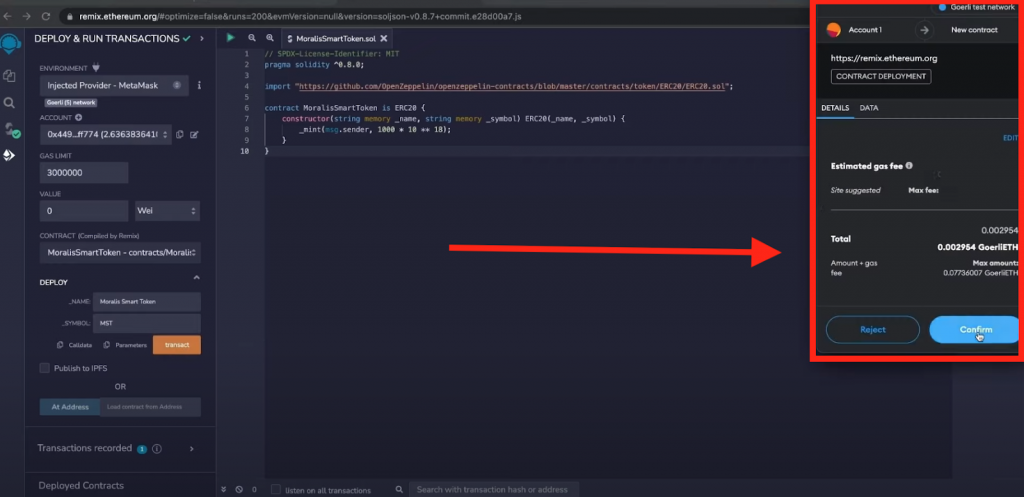Image resolution: width=1024 pixels, height=497 pixels.
Task: Switch to the DETAILS tab in MetaMask
Action: (835, 108)
